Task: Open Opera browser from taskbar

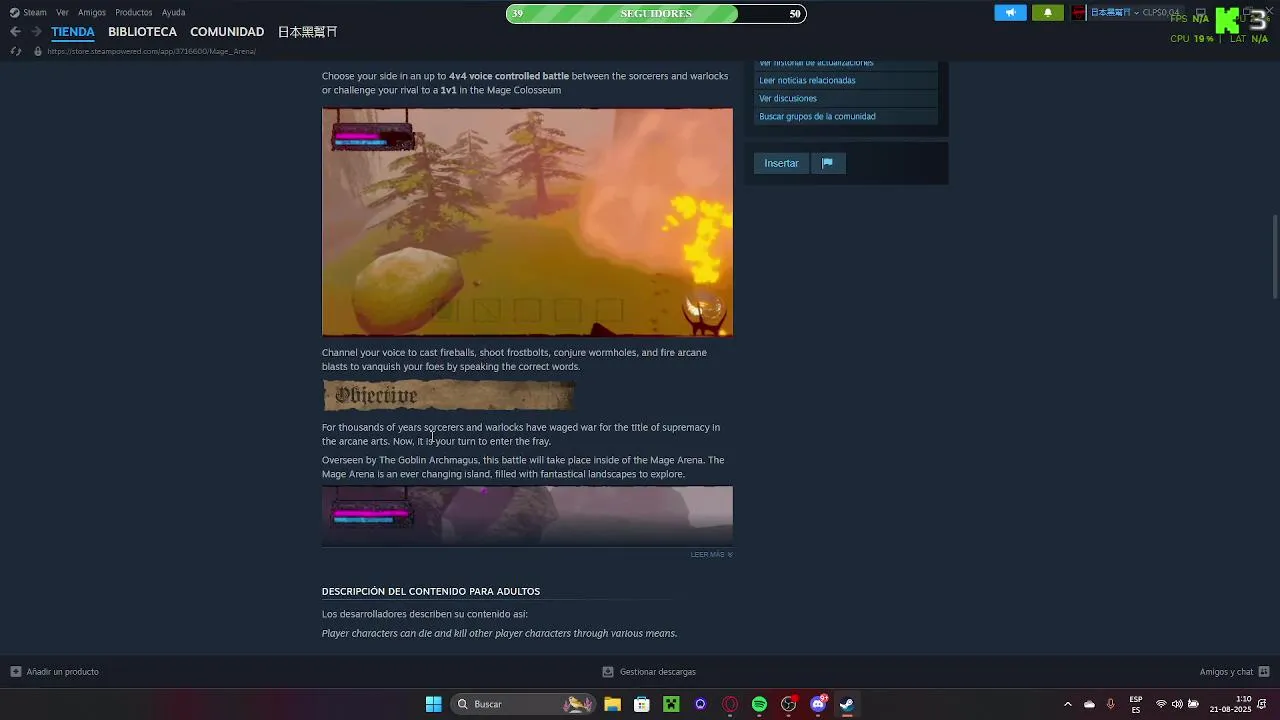Action: click(730, 704)
